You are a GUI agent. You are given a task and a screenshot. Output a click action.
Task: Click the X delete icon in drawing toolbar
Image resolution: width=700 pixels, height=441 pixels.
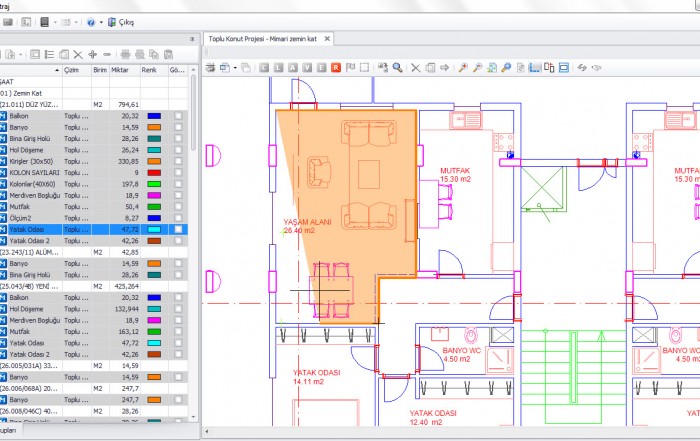click(413, 68)
